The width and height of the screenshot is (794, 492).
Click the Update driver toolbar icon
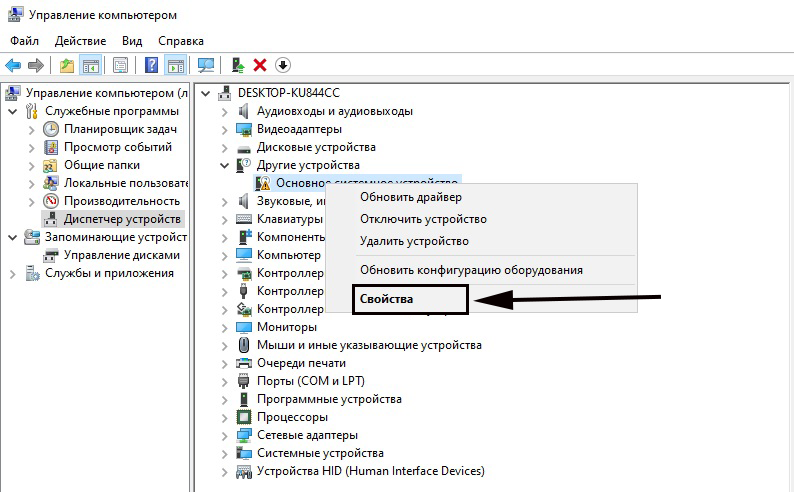238,65
